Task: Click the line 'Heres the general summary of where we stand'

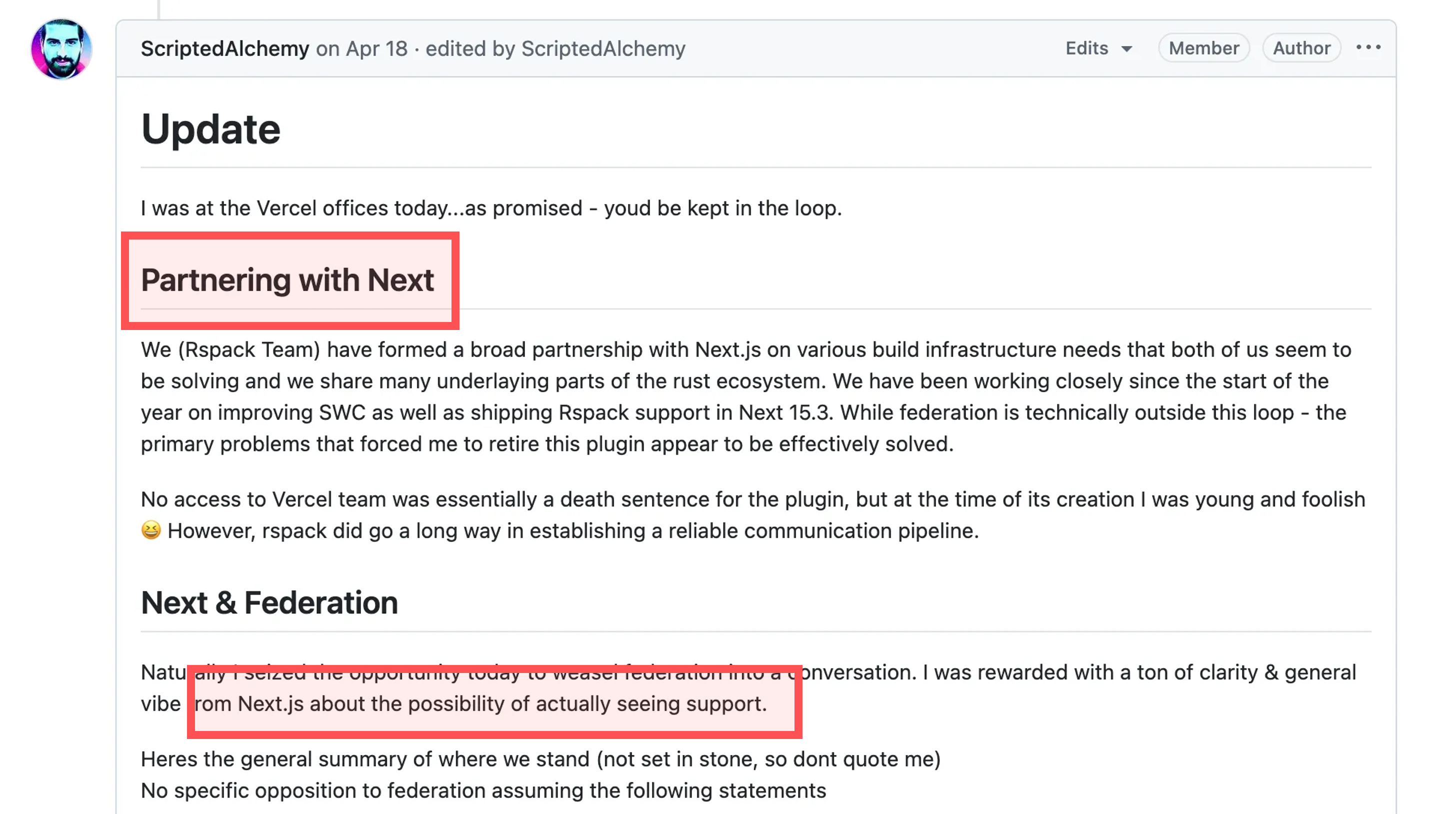Action: [x=541, y=759]
